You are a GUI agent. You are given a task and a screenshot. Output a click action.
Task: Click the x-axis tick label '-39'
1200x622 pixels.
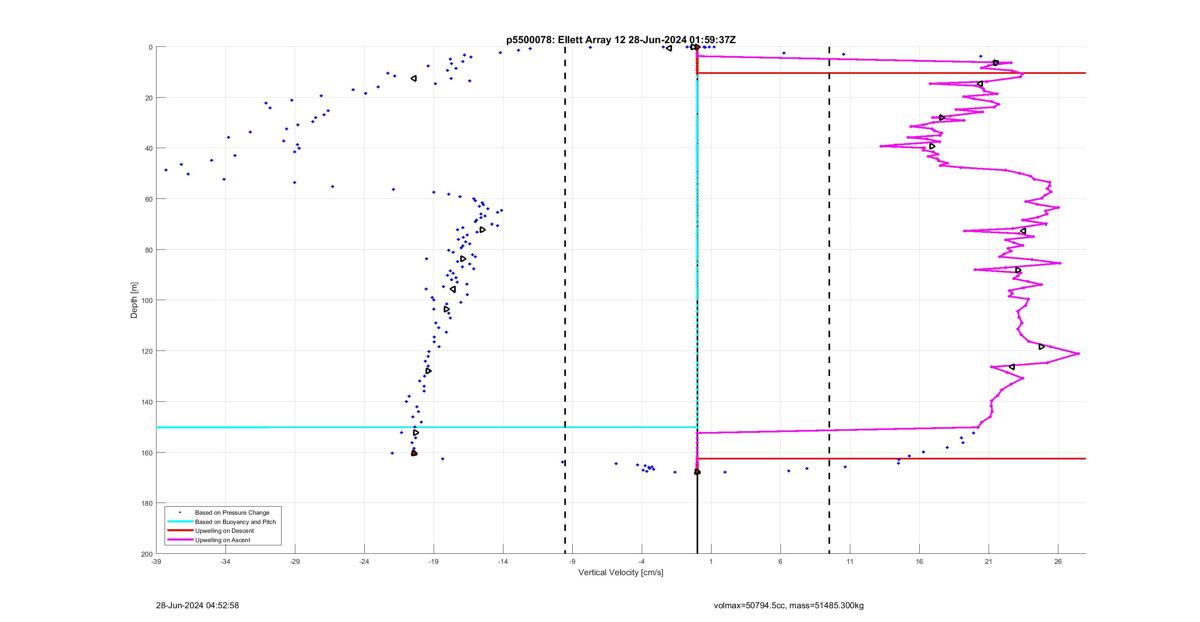pyautogui.click(x=156, y=562)
